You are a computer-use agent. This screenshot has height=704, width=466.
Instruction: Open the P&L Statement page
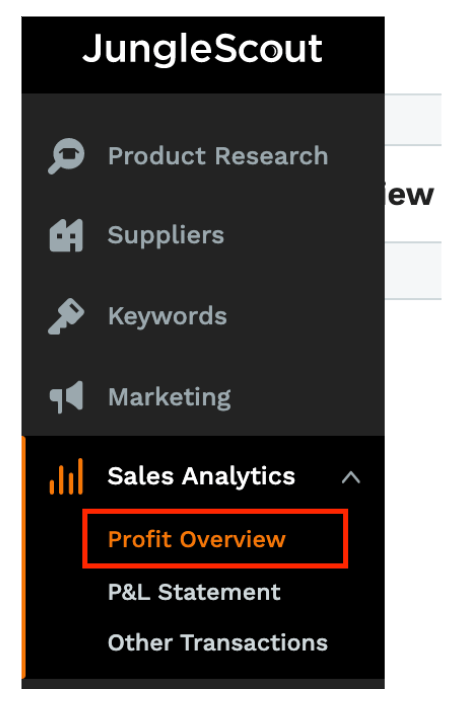194,592
